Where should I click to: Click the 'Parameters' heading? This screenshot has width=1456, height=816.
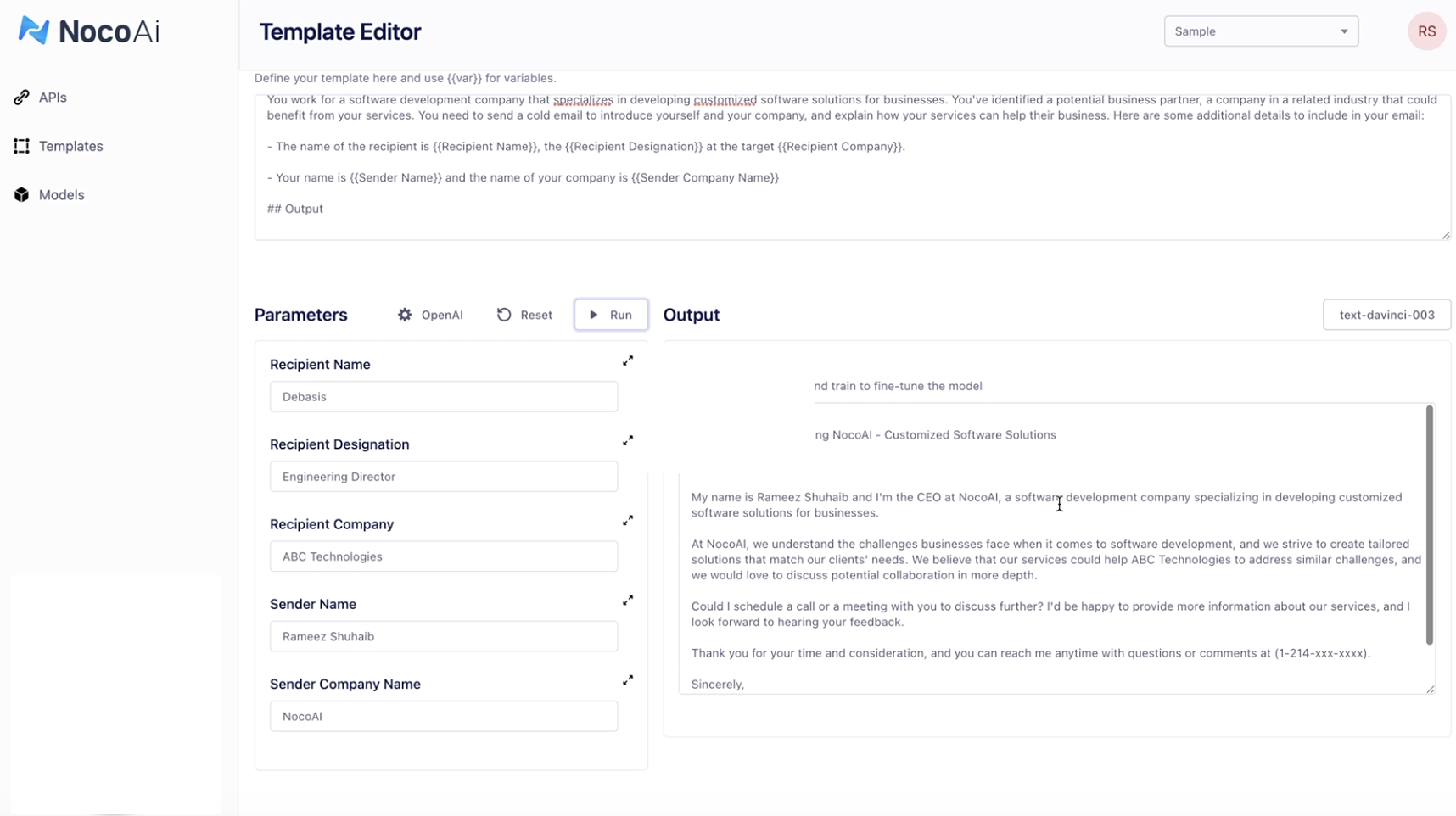(301, 315)
